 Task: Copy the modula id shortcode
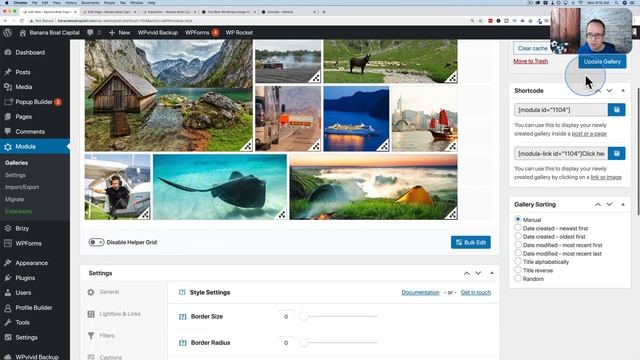click(x=616, y=110)
